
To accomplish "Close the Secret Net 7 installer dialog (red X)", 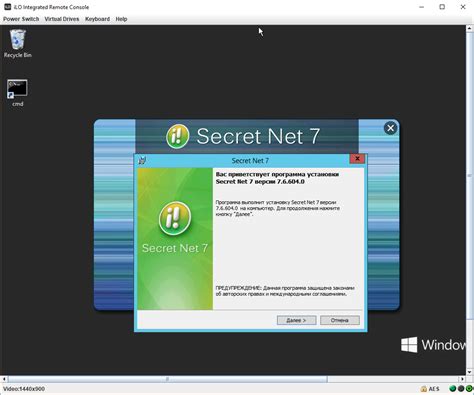I will pos(357,159).
